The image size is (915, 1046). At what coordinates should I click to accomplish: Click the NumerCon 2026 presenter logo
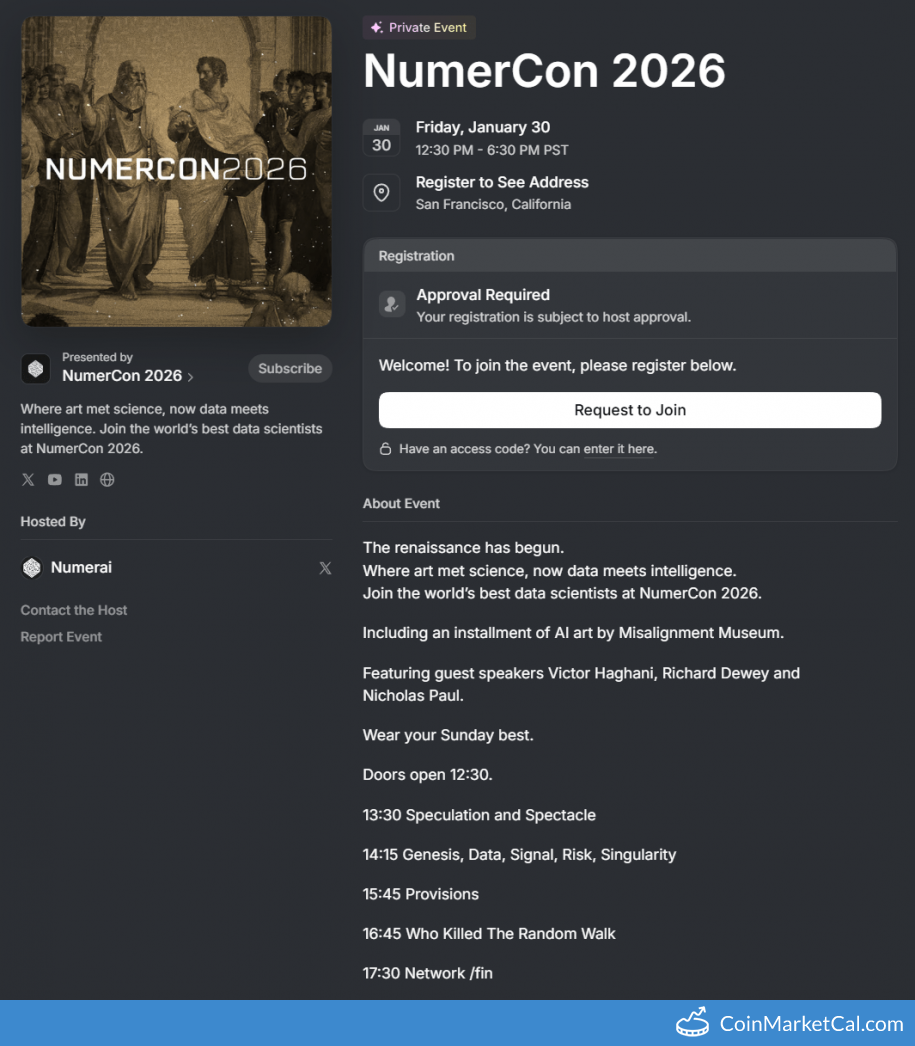(36, 368)
